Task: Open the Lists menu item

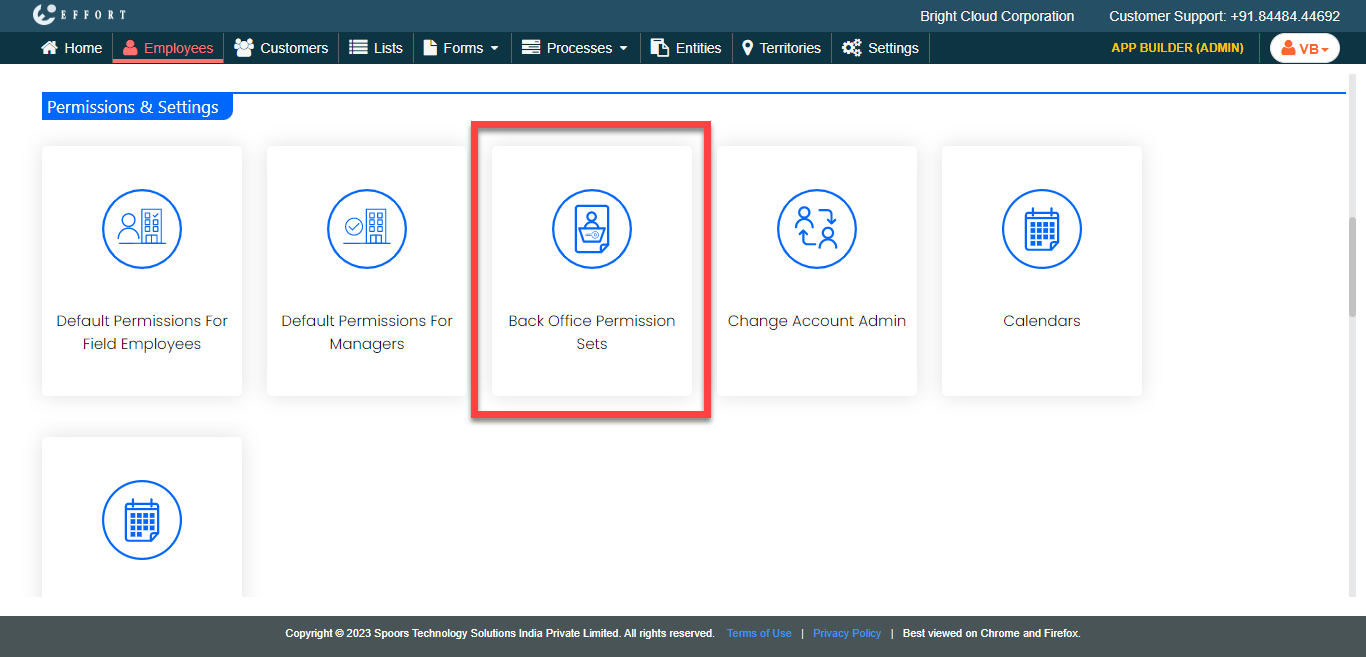Action: click(376, 48)
